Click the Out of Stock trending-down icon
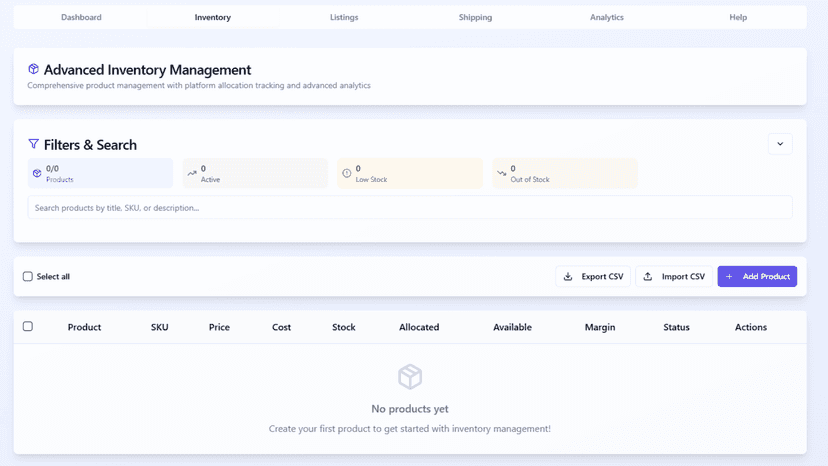 pyautogui.click(x=502, y=173)
